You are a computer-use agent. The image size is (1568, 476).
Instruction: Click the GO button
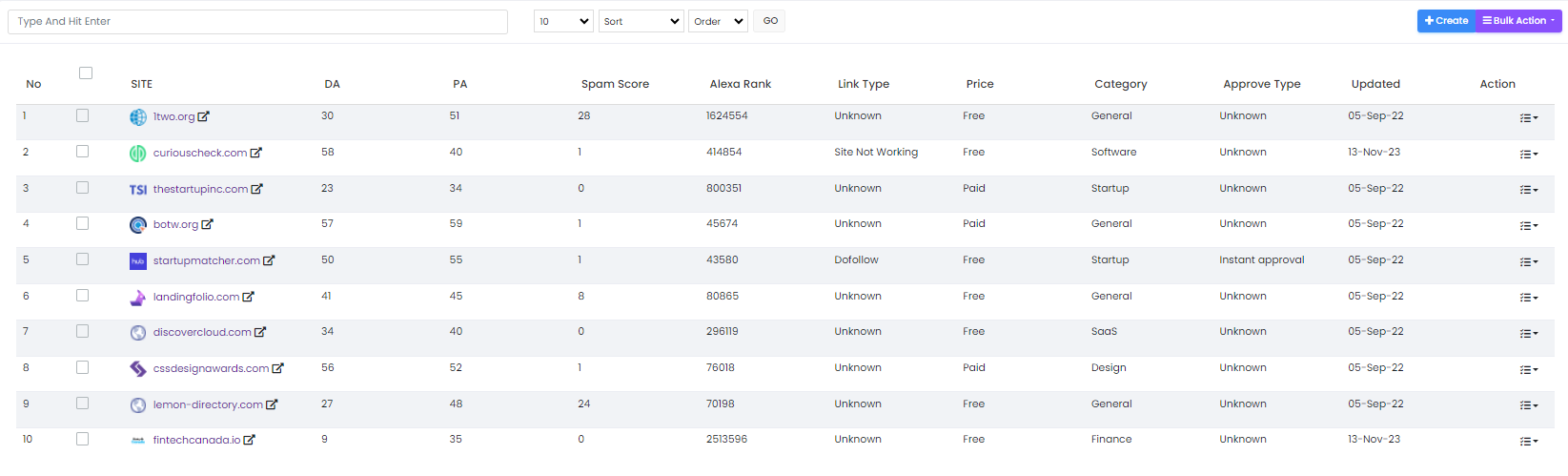point(770,21)
